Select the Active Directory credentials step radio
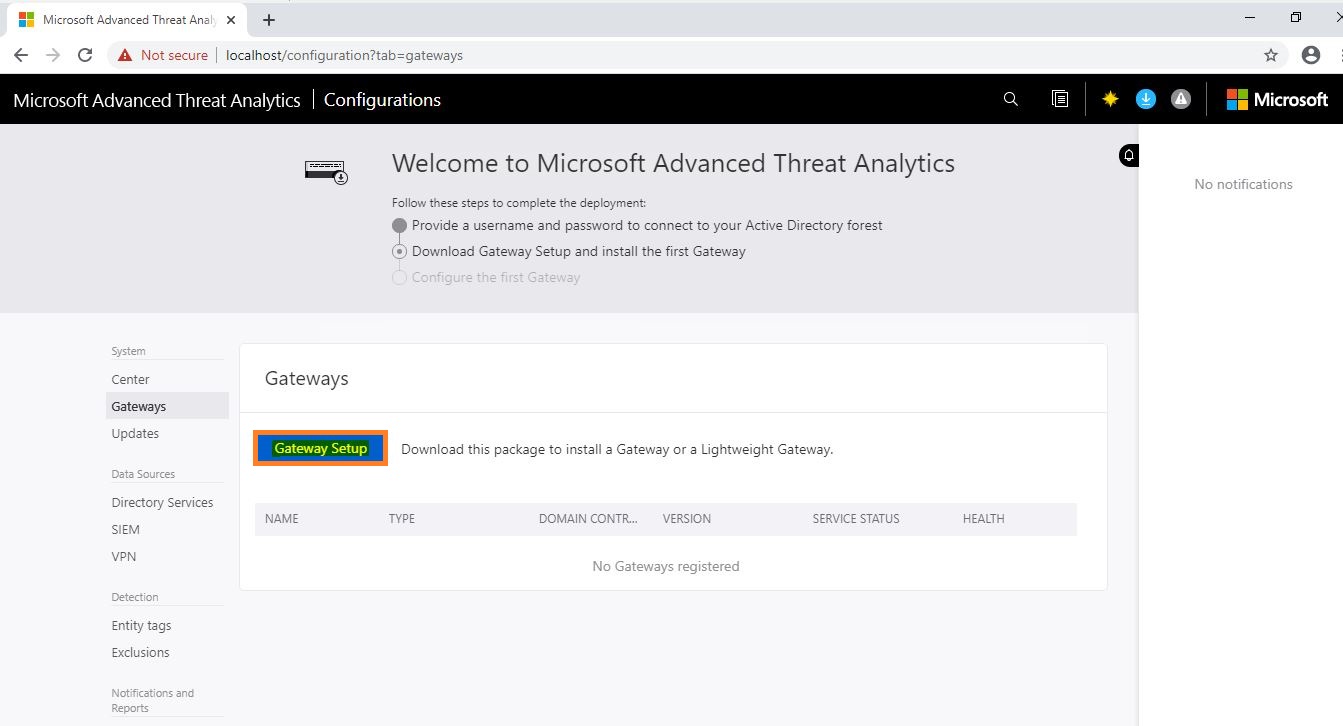The width and height of the screenshot is (1343, 726). (x=400, y=226)
